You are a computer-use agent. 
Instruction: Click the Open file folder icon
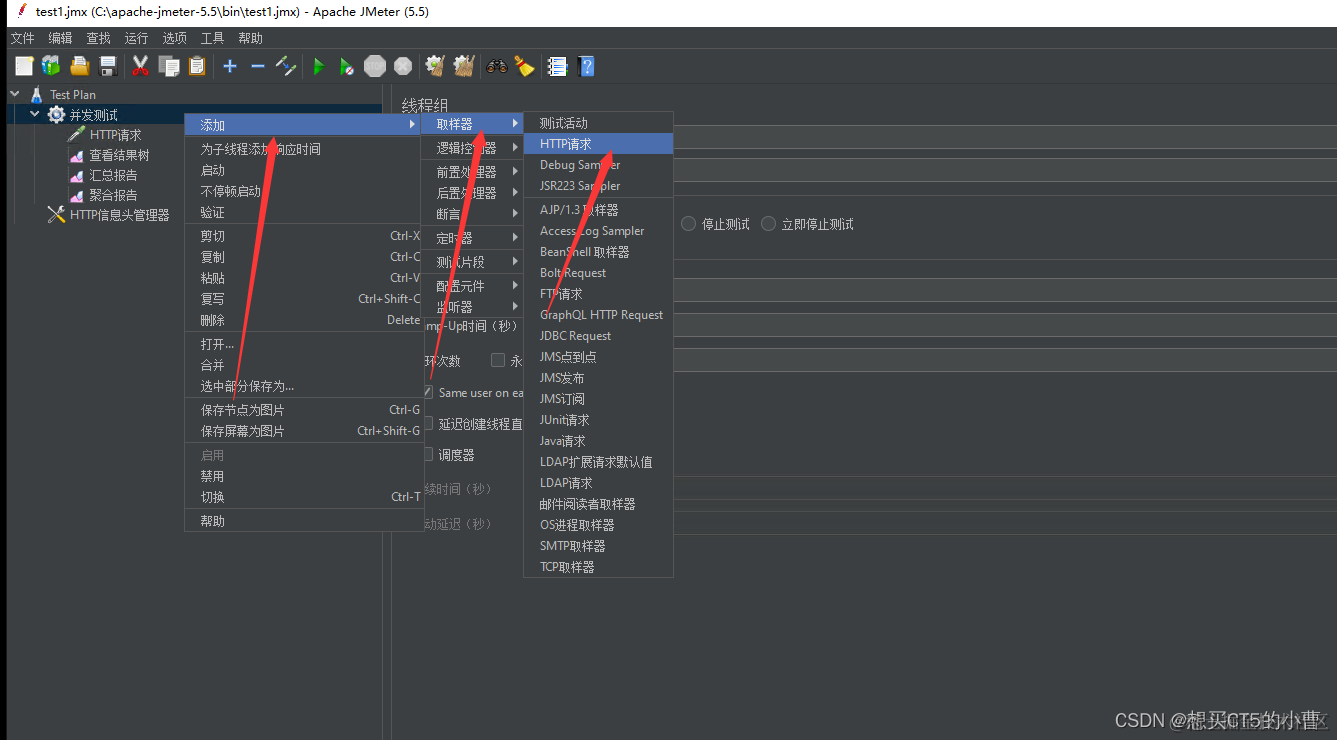(79, 66)
